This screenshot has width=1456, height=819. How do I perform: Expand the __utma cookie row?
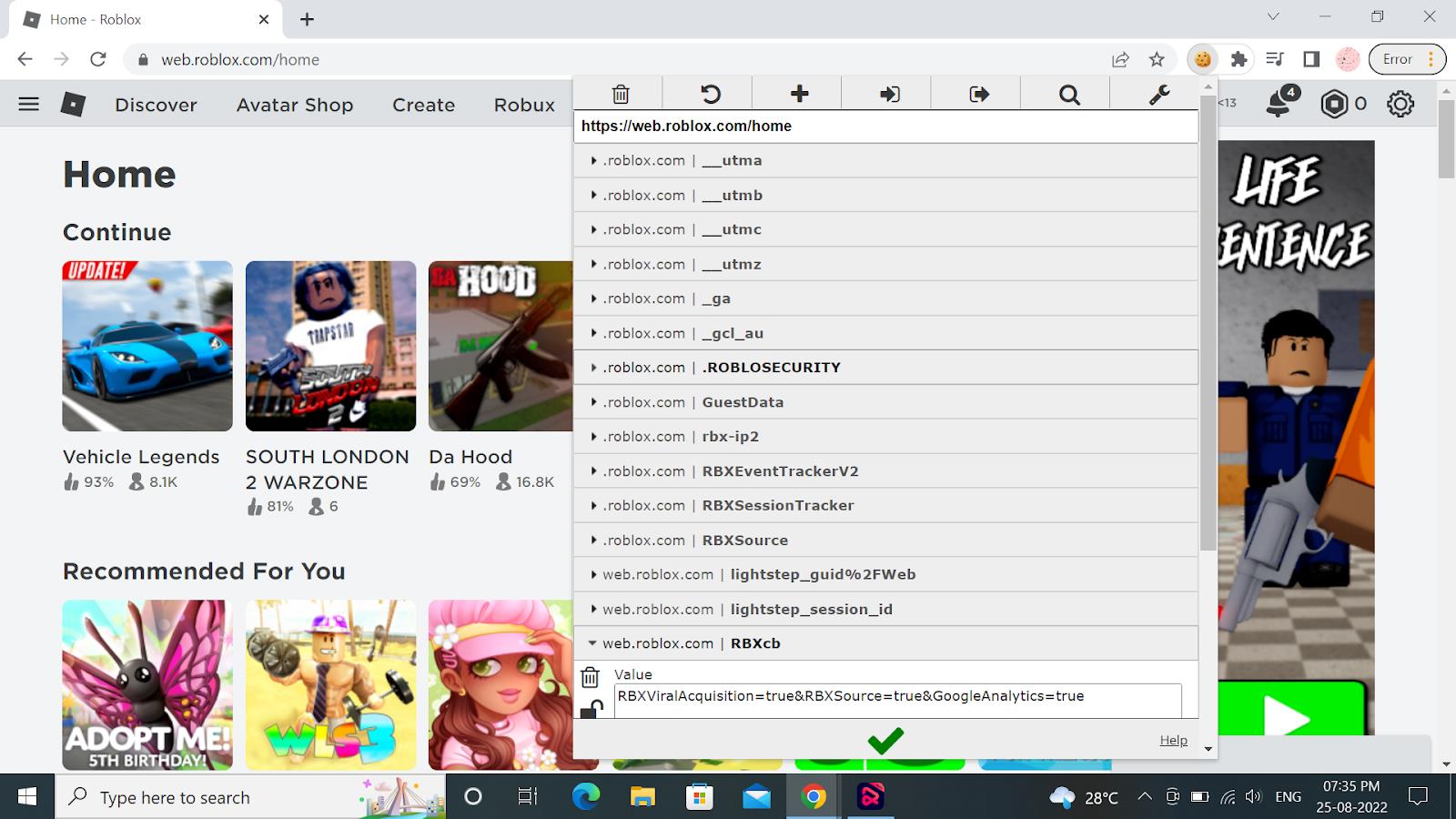point(885,160)
